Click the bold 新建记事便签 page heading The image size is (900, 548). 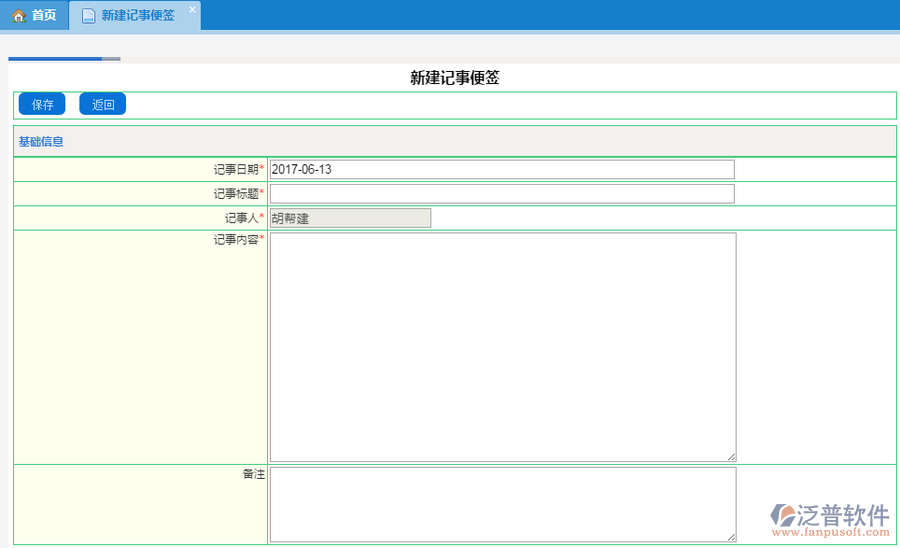coord(454,78)
